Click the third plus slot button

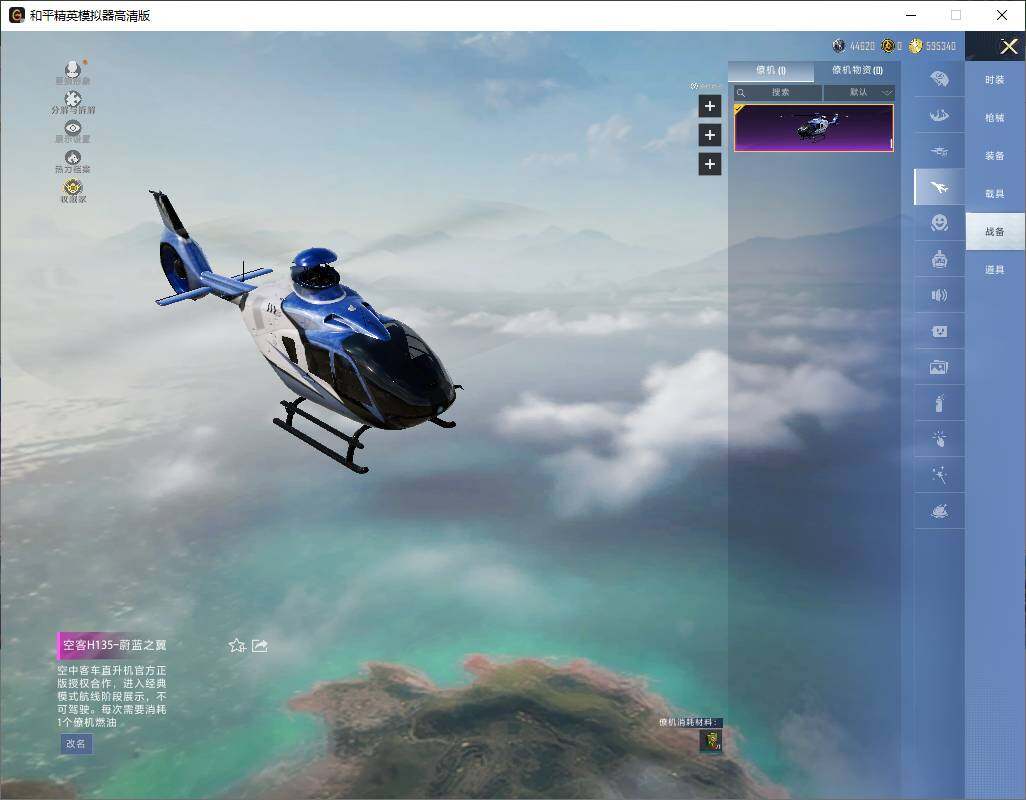click(x=709, y=164)
